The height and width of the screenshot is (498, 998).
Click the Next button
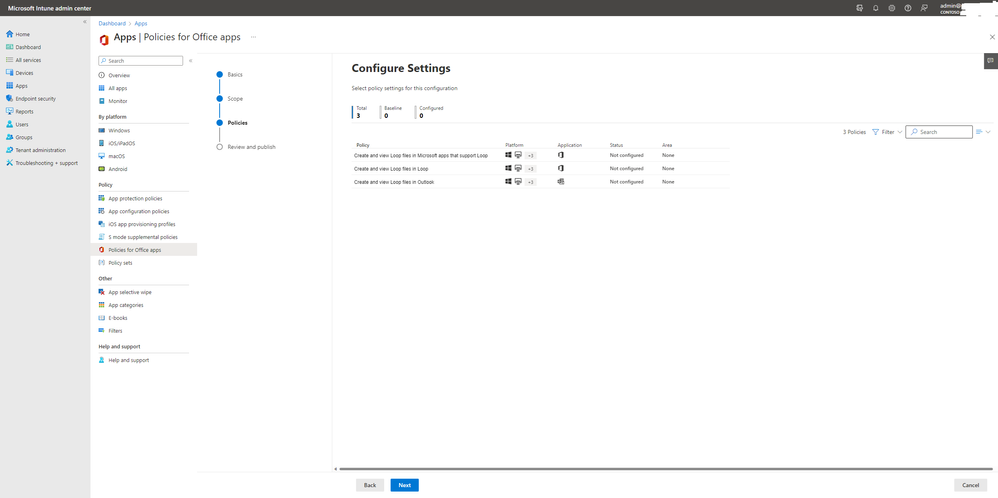(405, 485)
